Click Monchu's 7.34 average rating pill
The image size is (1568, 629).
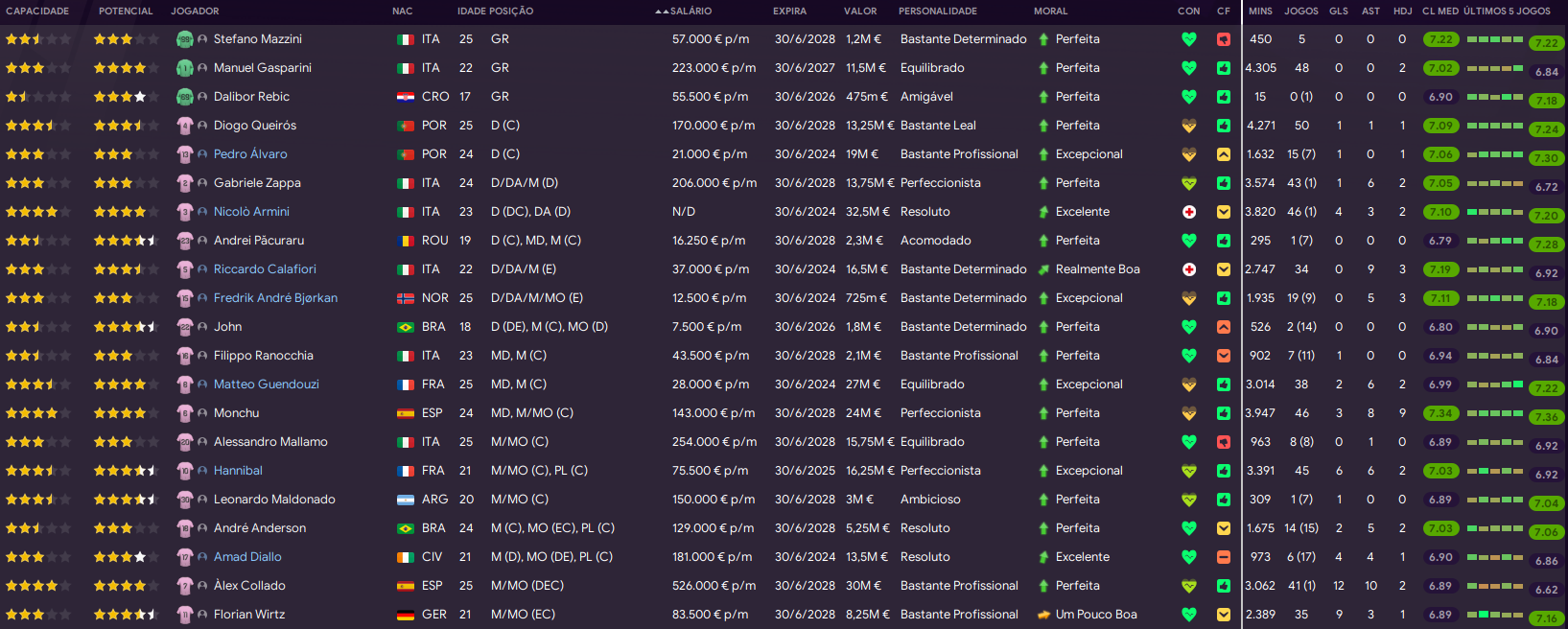[x=1440, y=413]
